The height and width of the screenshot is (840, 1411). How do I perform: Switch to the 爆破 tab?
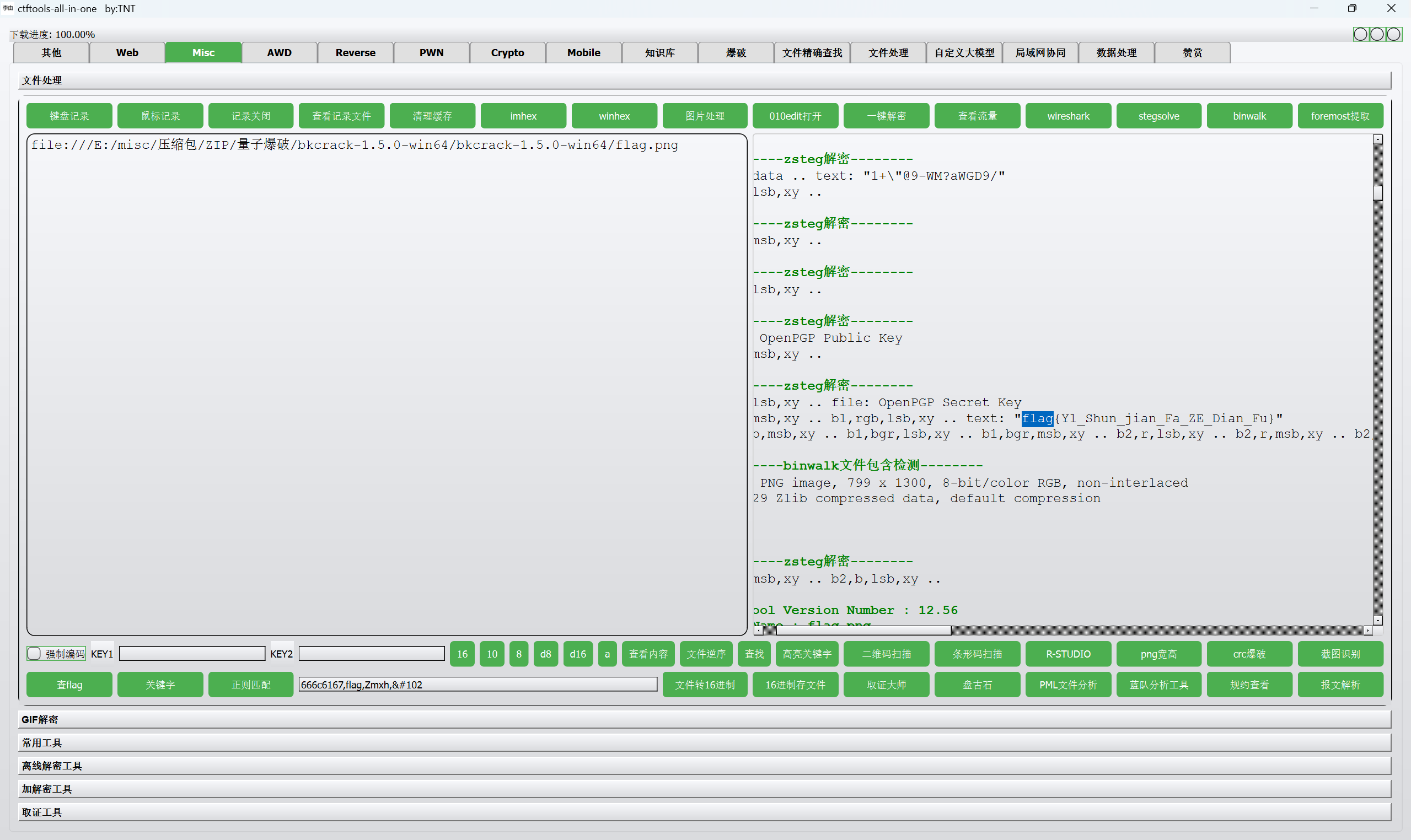[736, 53]
